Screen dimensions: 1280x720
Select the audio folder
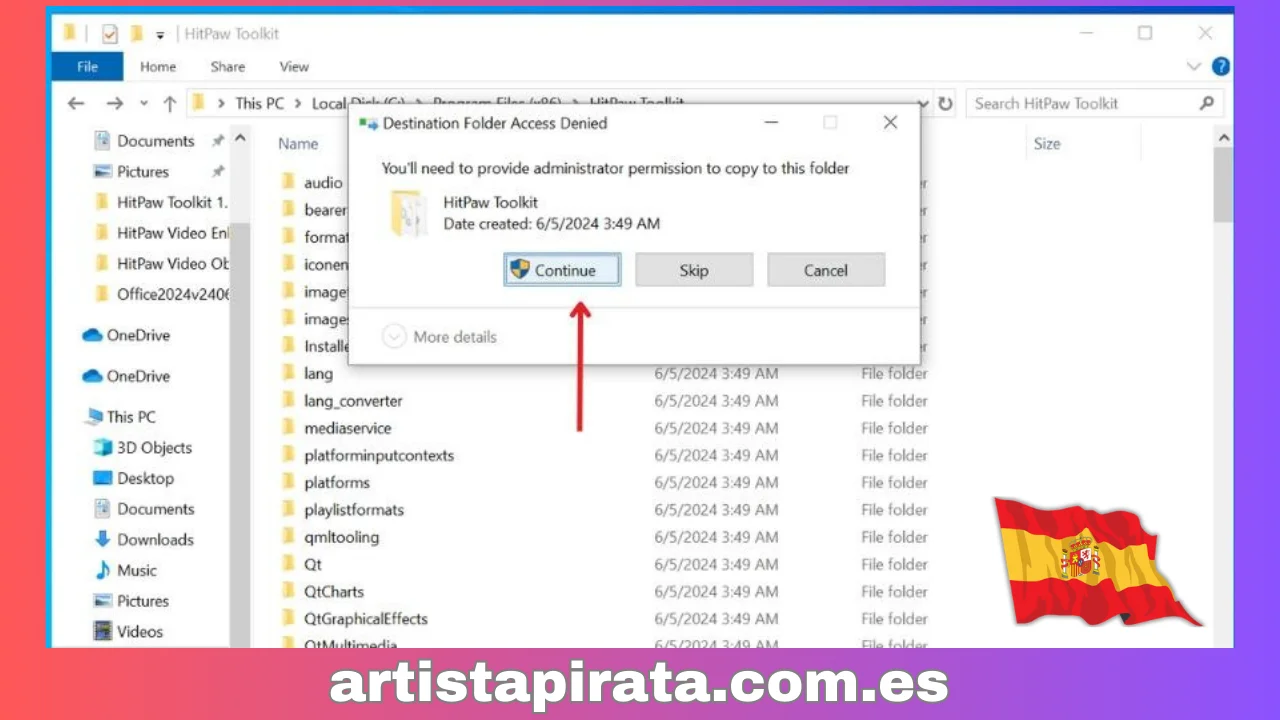click(x=323, y=183)
